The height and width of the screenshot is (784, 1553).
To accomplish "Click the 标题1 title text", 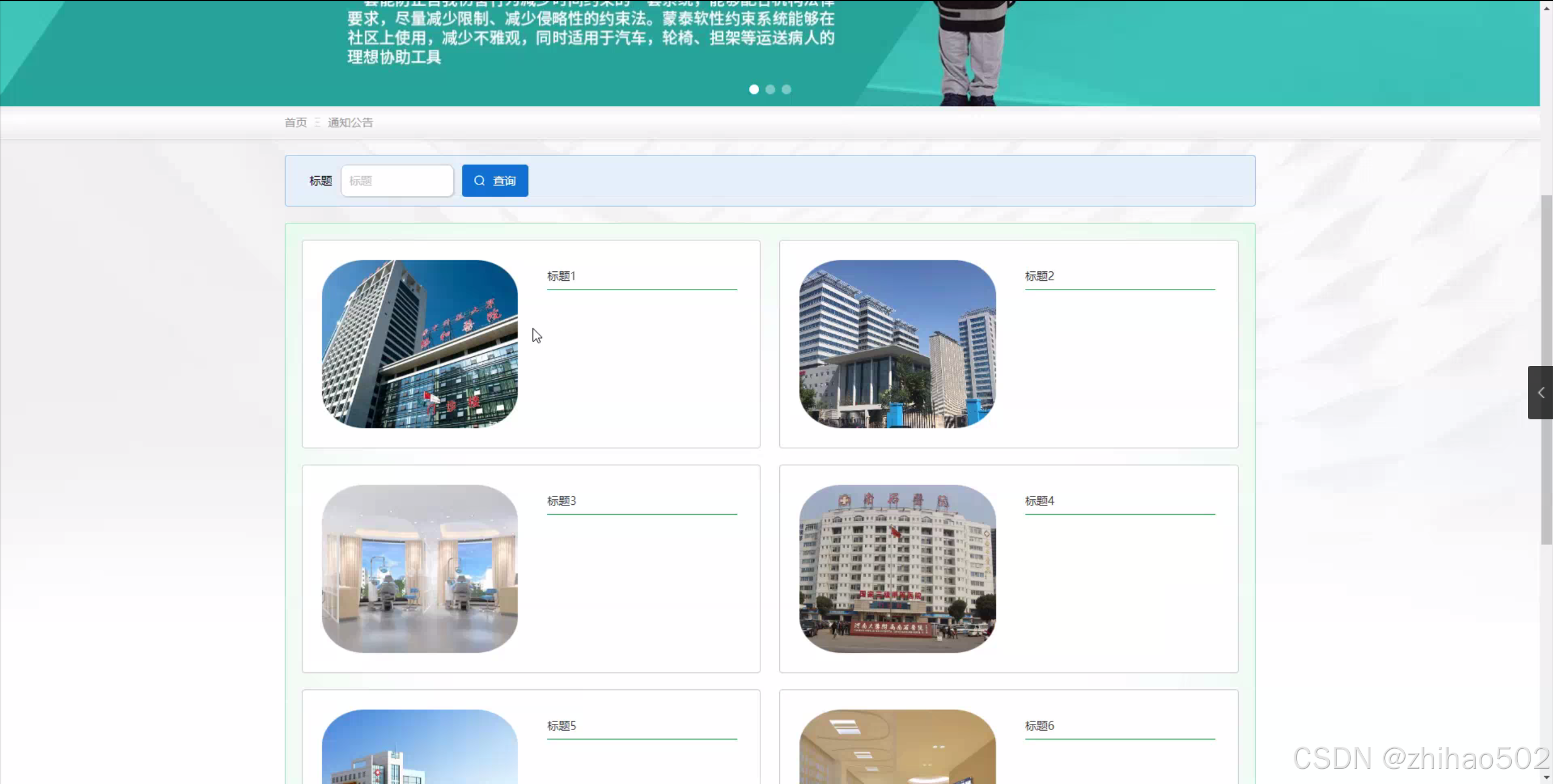I will 561,277.
